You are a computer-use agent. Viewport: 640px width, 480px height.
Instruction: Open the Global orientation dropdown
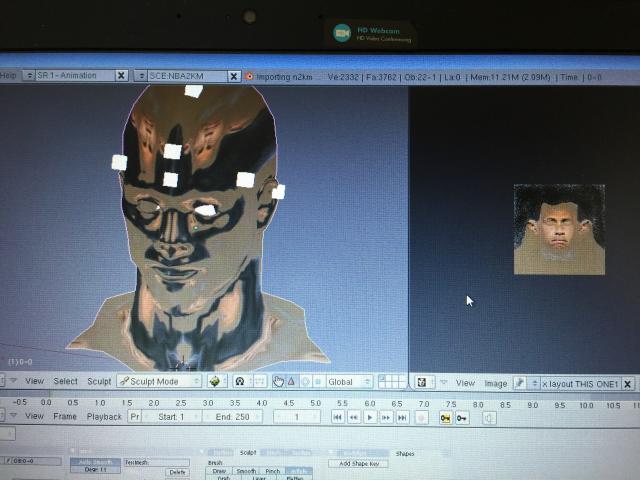[349, 382]
